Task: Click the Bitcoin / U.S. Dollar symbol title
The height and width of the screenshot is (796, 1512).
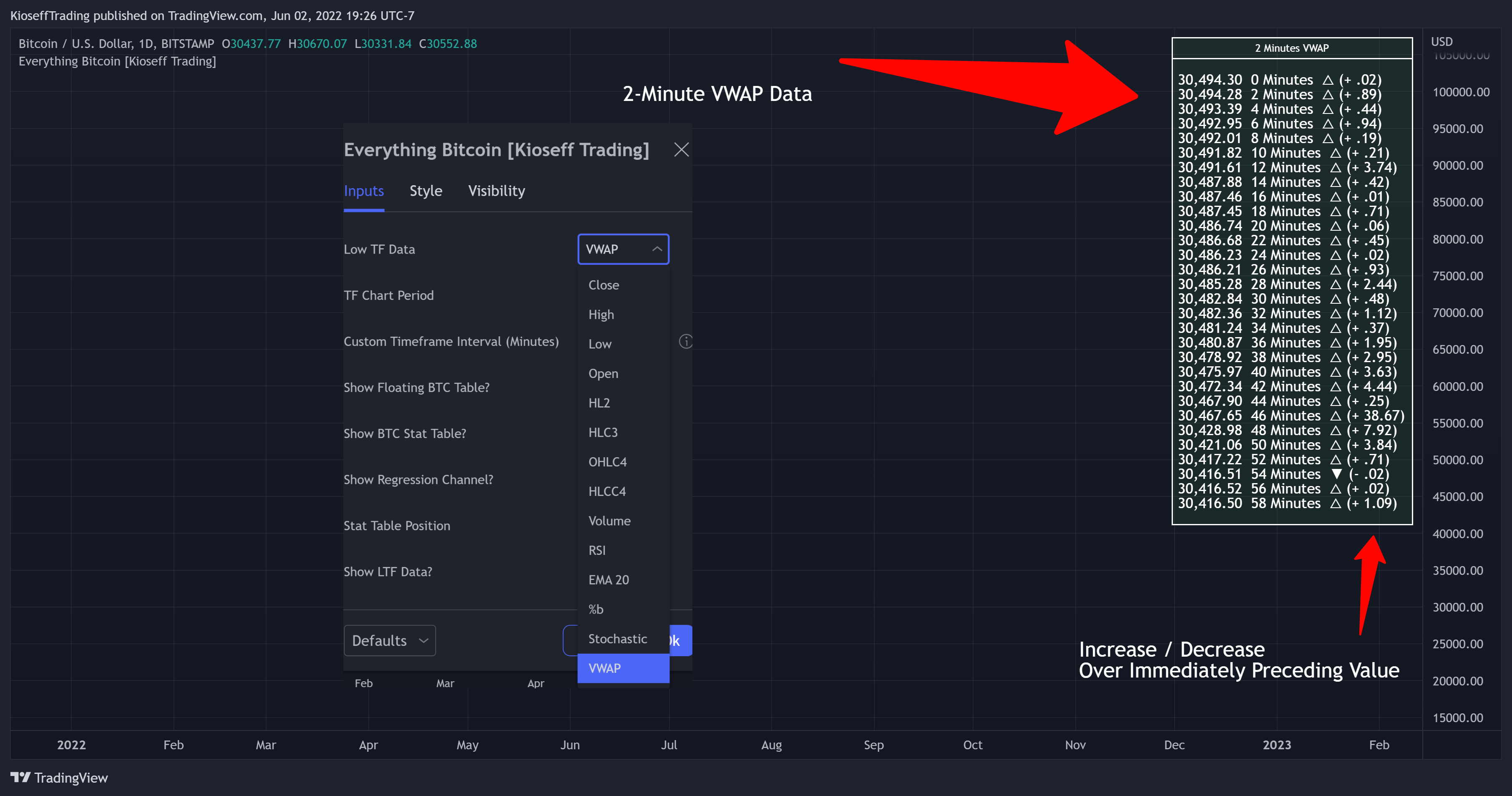Action: tap(116, 43)
